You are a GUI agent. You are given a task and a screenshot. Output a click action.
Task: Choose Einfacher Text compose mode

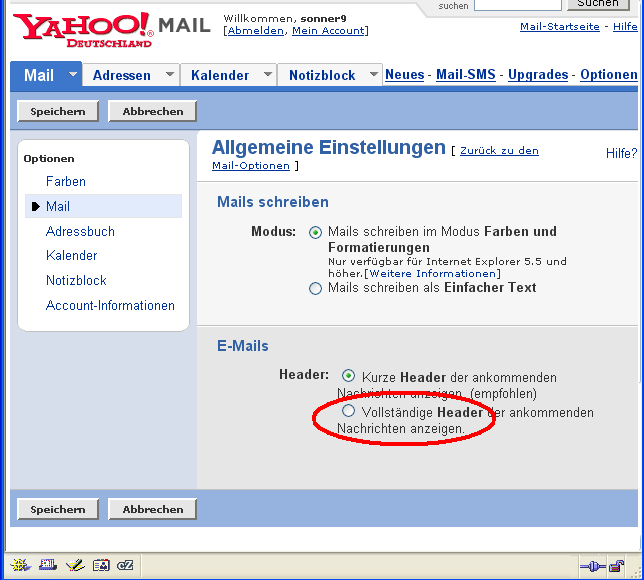coord(315,288)
